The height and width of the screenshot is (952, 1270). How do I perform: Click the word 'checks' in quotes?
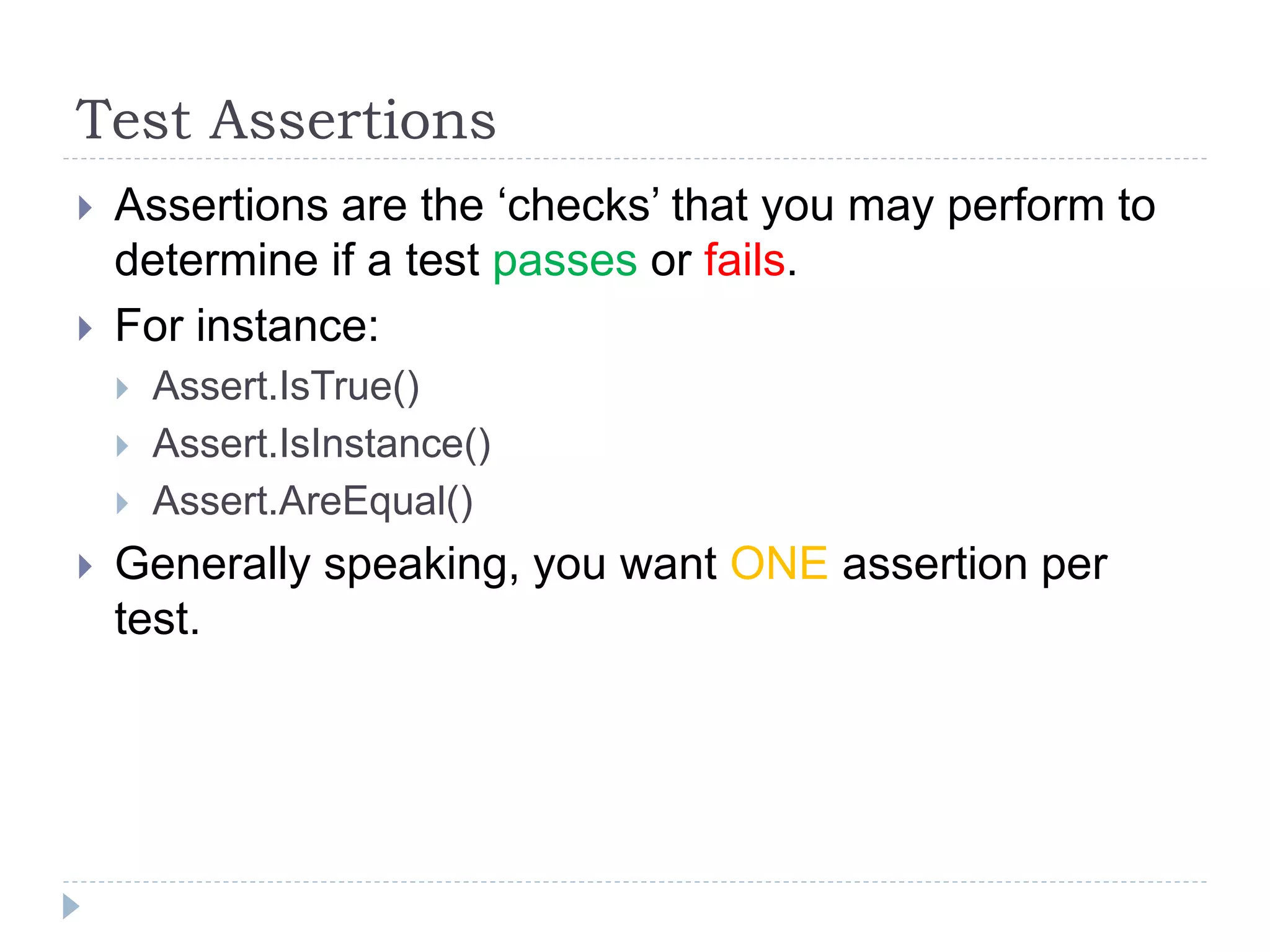point(579,205)
